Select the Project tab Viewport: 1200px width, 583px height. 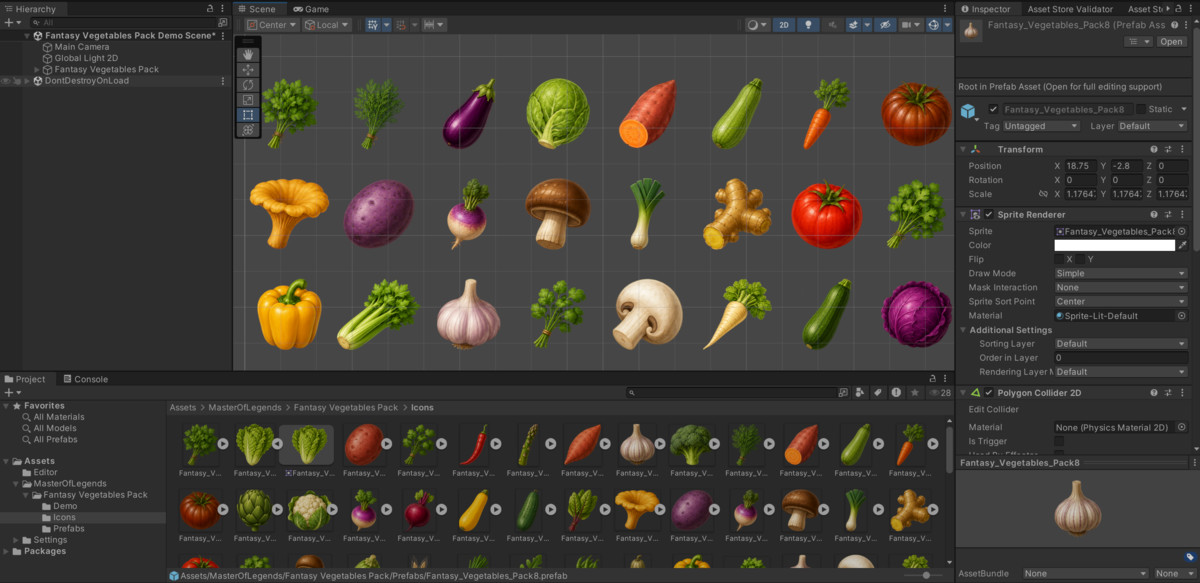click(x=26, y=379)
